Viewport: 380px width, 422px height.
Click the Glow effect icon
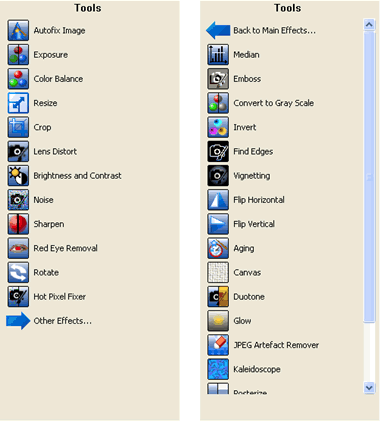218,321
